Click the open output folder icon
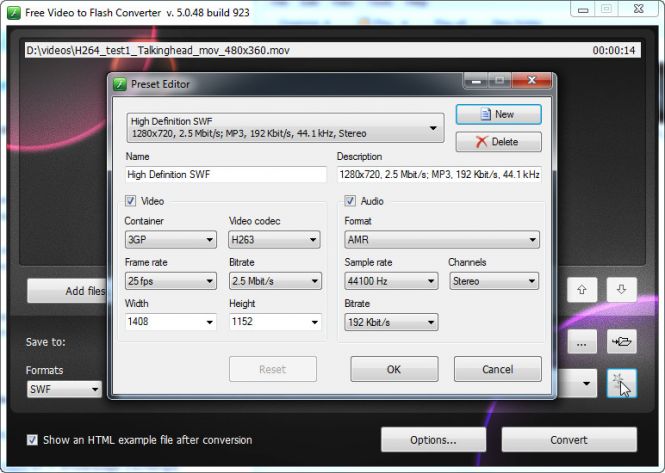Screen dimensions: 665x473 pos(620,342)
